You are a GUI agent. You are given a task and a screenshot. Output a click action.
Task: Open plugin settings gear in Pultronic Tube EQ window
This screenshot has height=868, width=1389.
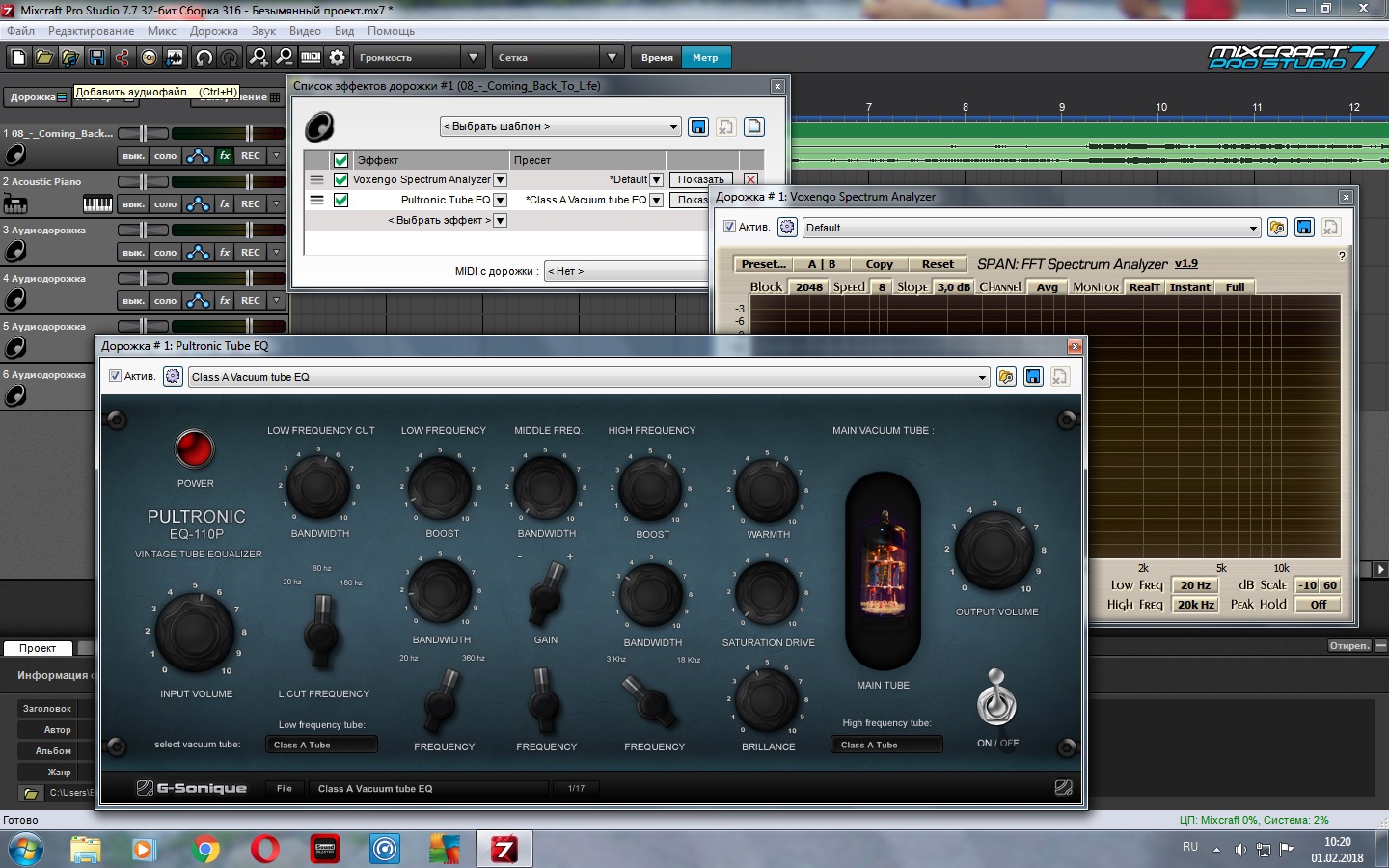coord(173,376)
